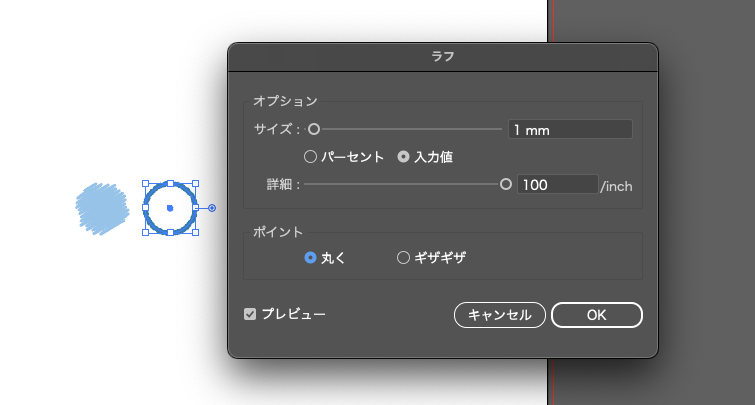Click the サイズ input field showing 1 mm
Image resolution: width=755 pixels, height=405 pixels.
tap(570, 130)
